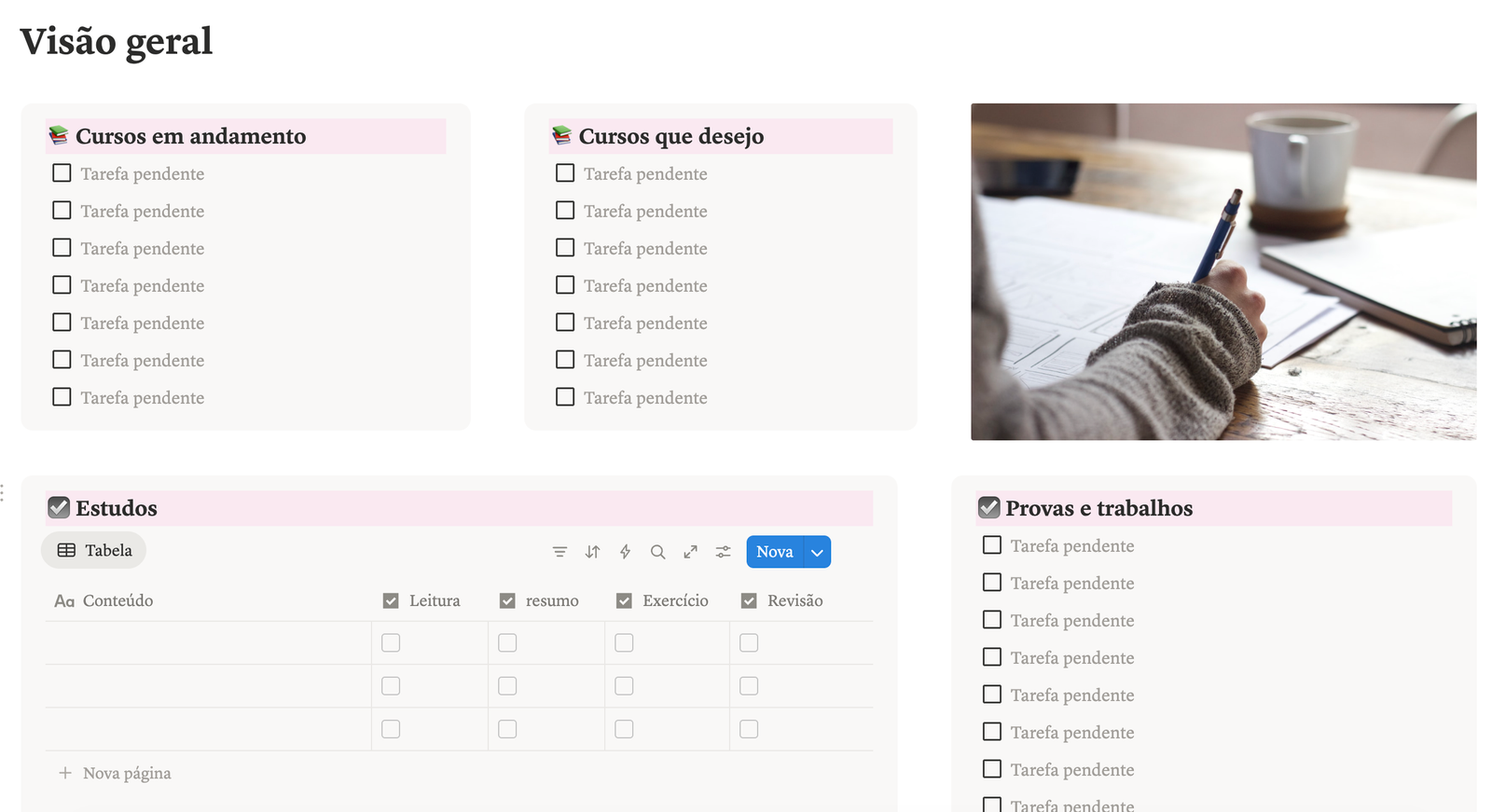The width and height of the screenshot is (1492, 812).
Task: Open the dropdown arrow next to Nova
Action: click(x=817, y=552)
